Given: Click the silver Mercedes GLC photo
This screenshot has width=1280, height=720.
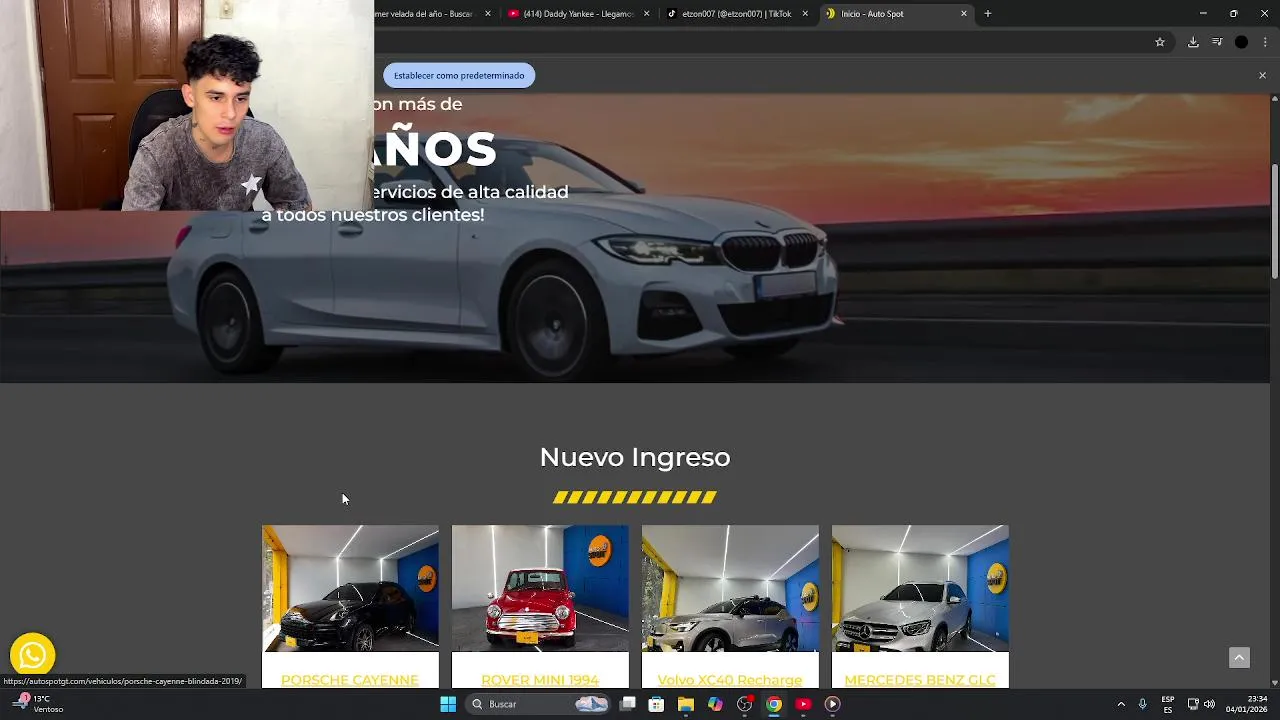Looking at the screenshot, I should click(920, 589).
